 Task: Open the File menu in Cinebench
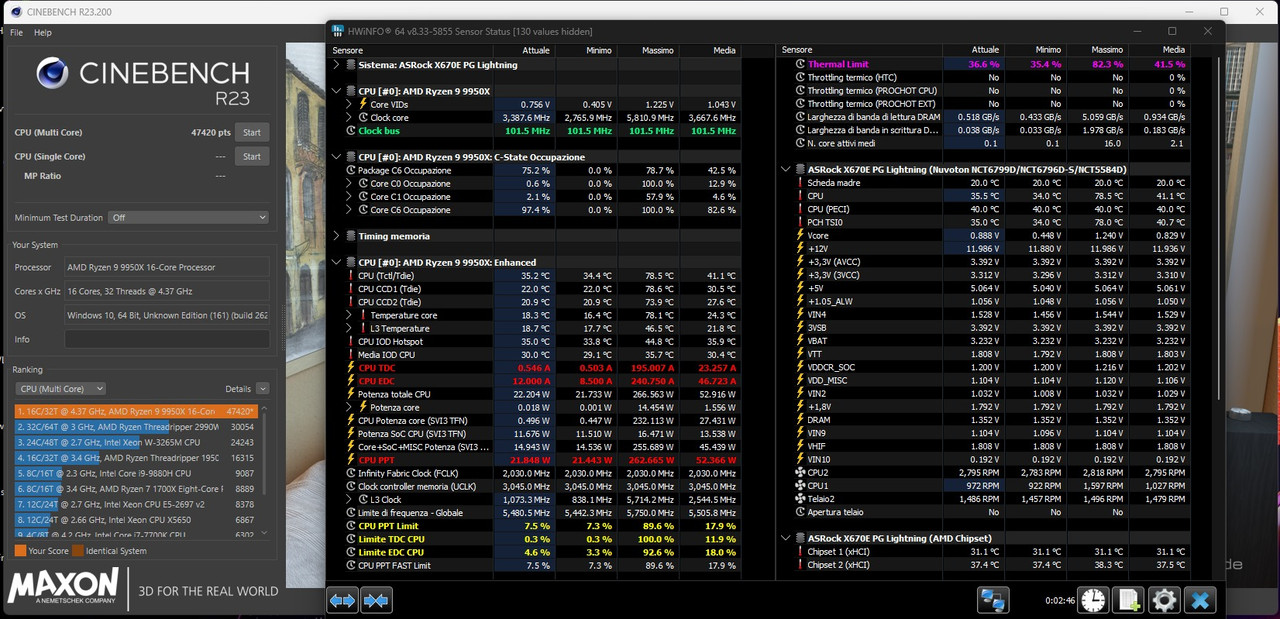[17, 33]
